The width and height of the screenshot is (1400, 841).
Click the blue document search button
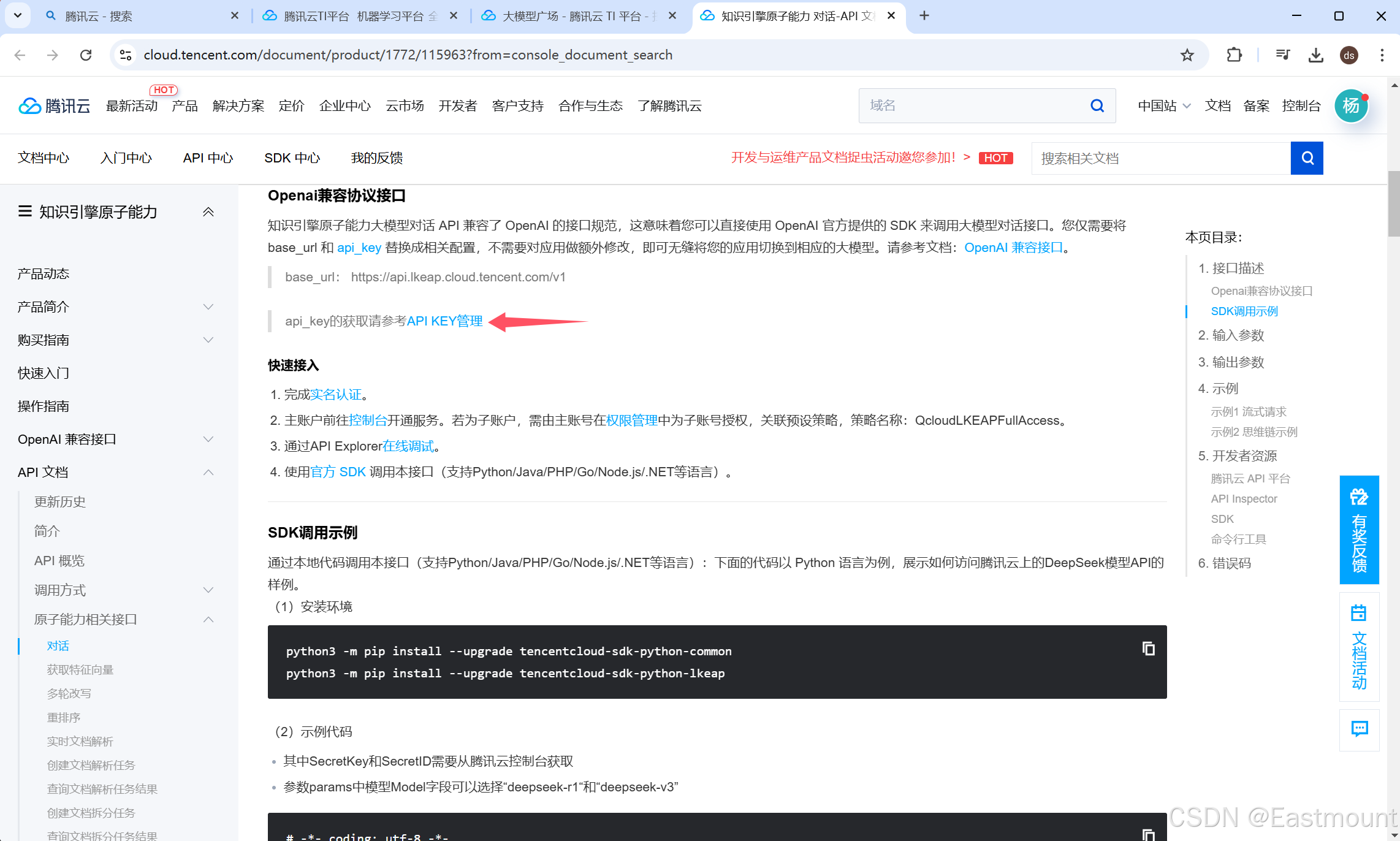pyautogui.click(x=1307, y=158)
